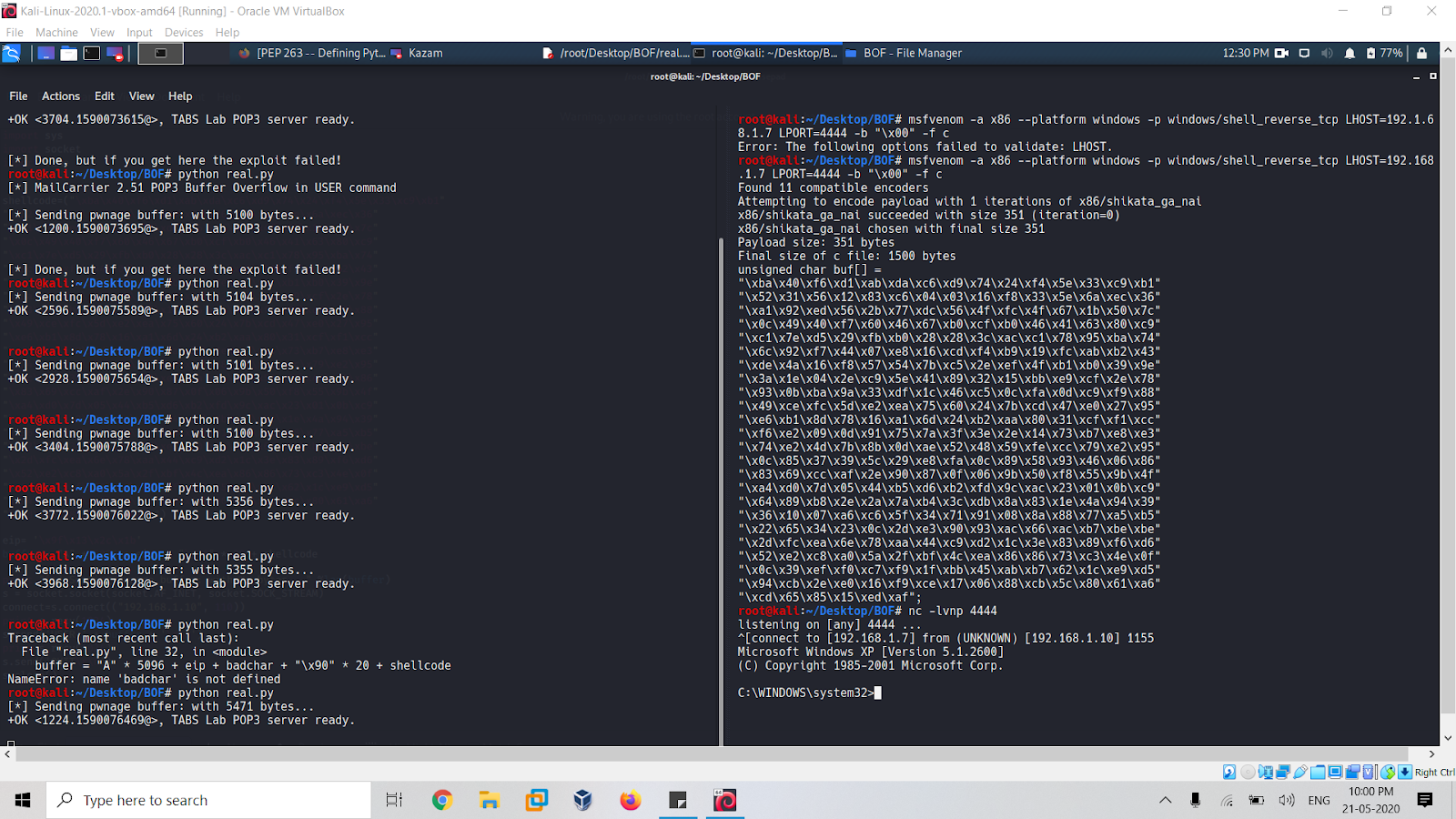Open the VirtualBox View menu
Viewport: 1456px width, 819px height.
[x=102, y=32]
